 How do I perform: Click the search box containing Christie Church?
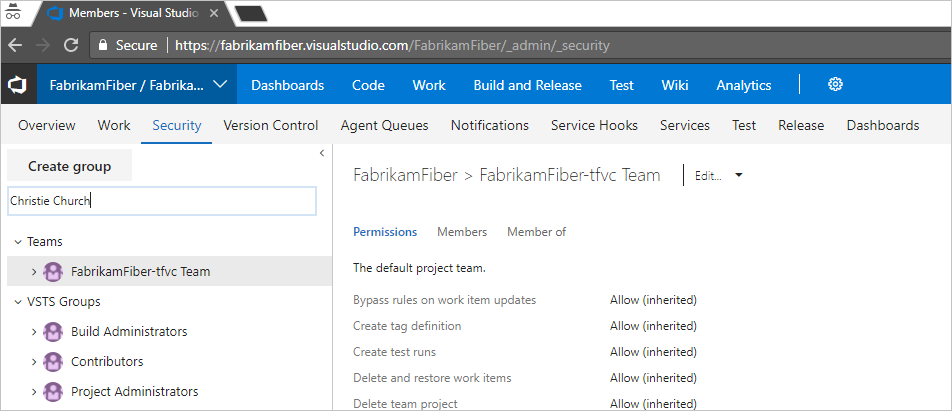click(162, 201)
